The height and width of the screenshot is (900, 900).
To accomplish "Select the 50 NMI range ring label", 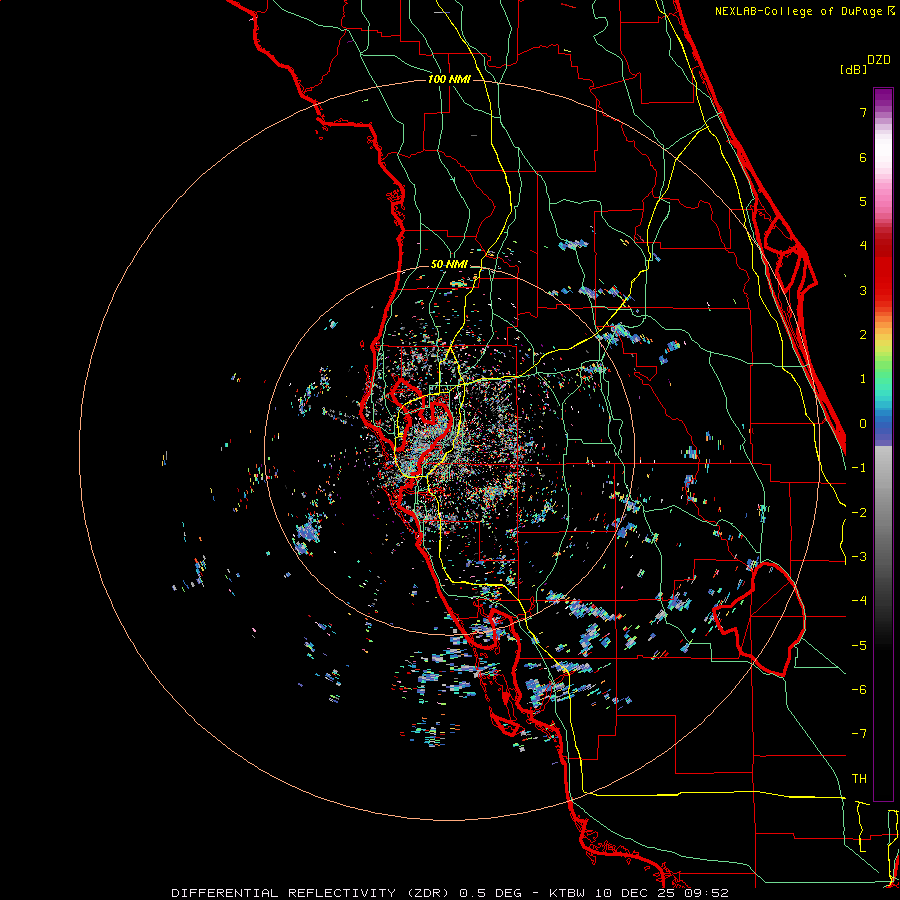I will click(449, 264).
